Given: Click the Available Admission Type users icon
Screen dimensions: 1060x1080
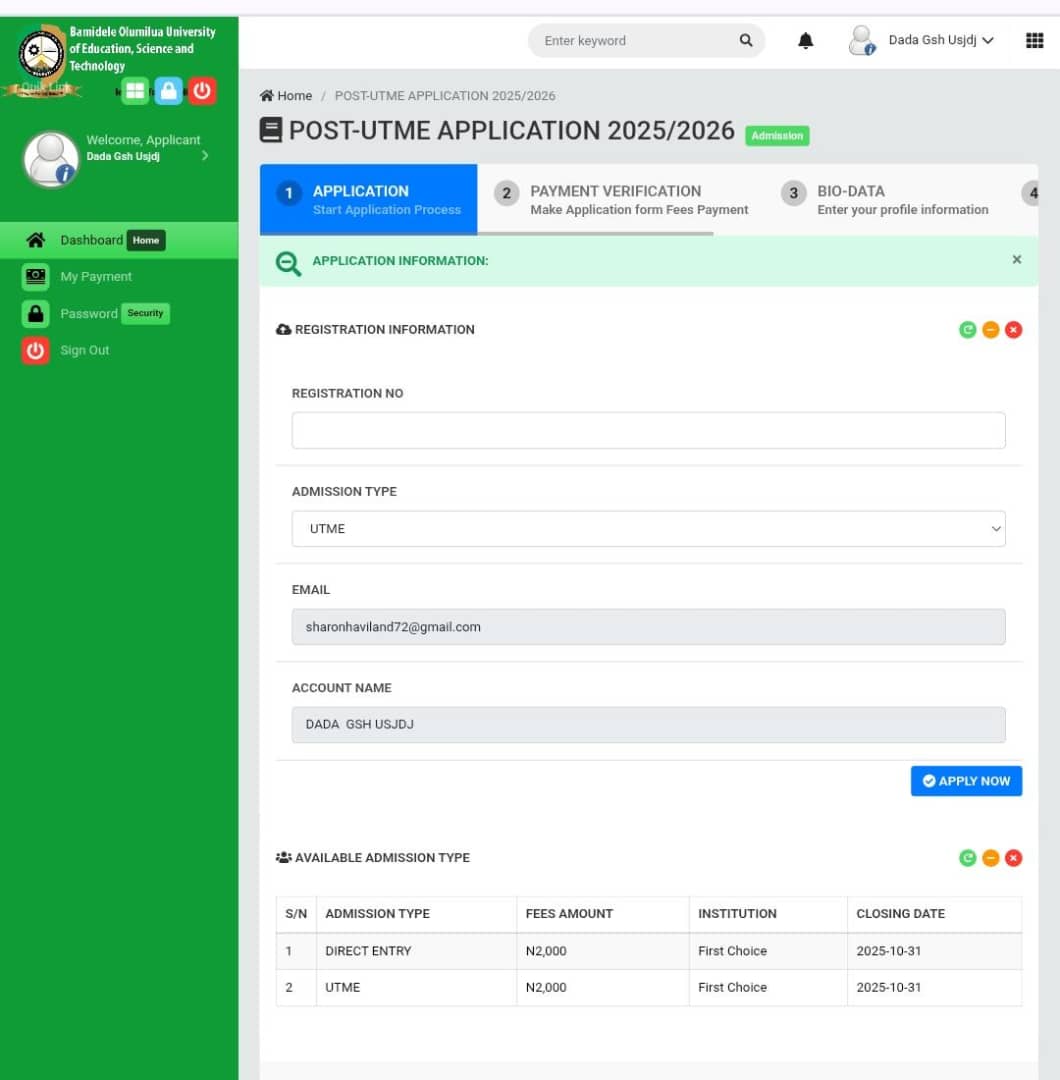Looking at the screenshot, I should click(283, 858).
